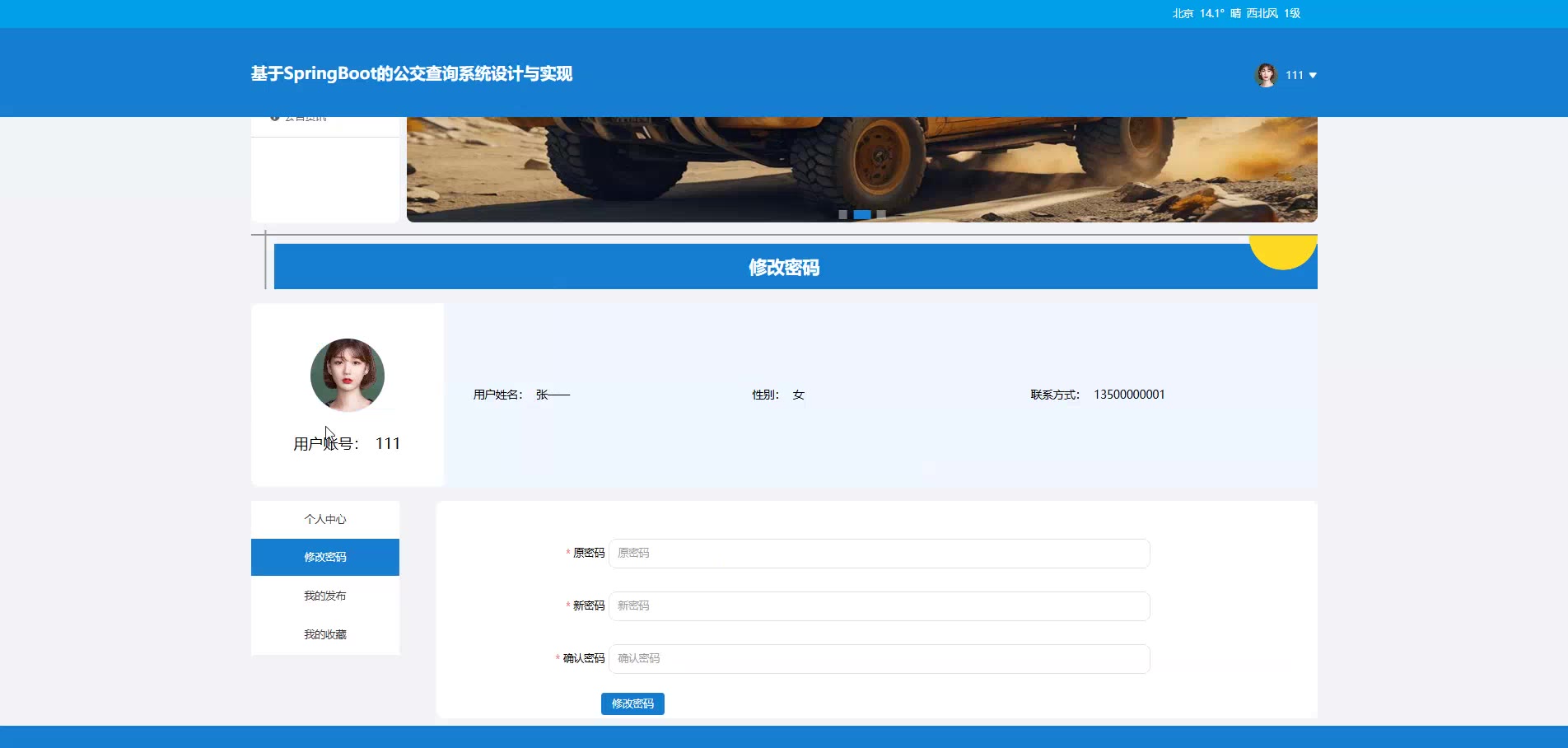
Task: Open 我的发布 in the side menu
Action: [325, 596]
